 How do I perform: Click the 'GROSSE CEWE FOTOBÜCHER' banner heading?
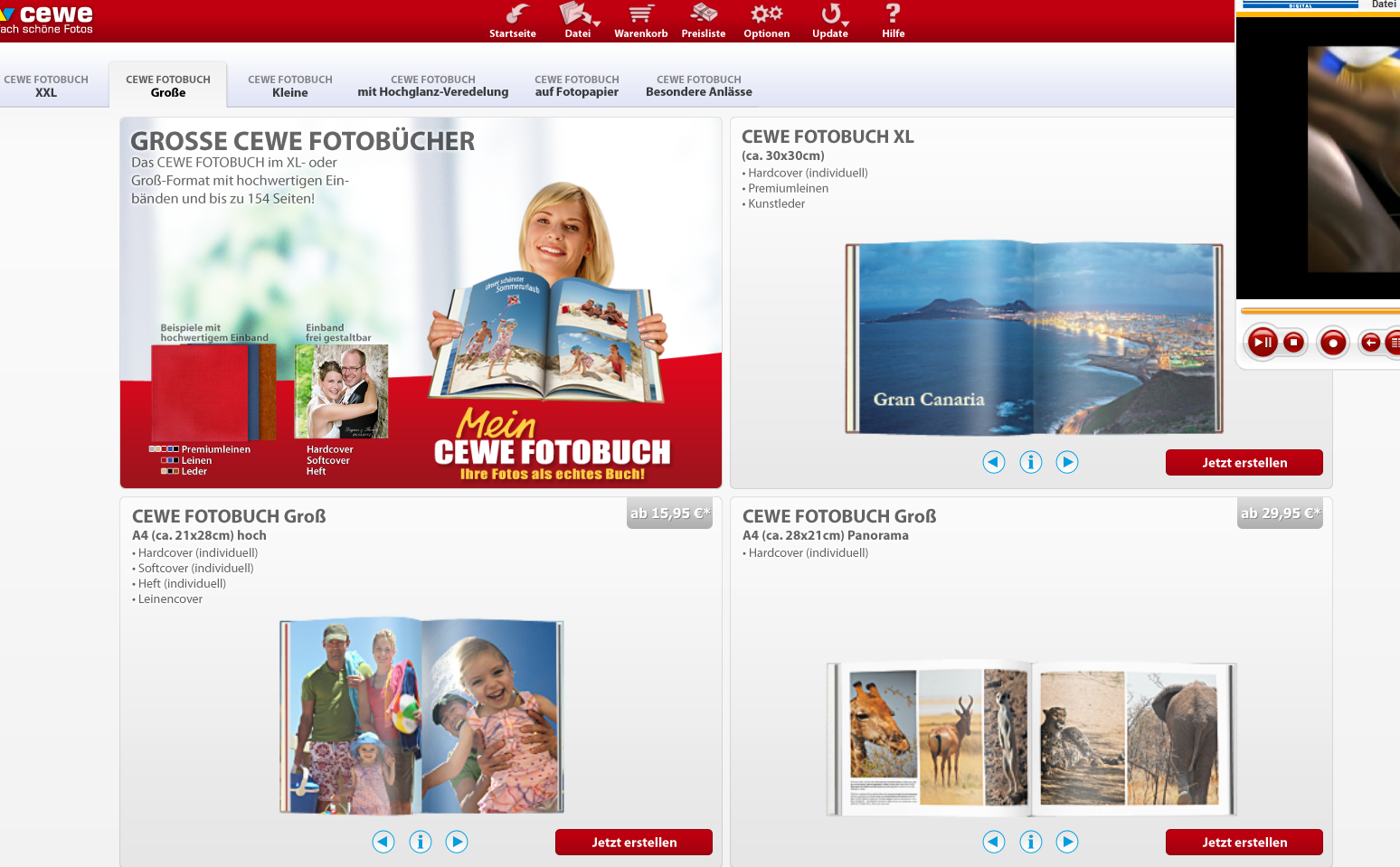pos(303,141)
